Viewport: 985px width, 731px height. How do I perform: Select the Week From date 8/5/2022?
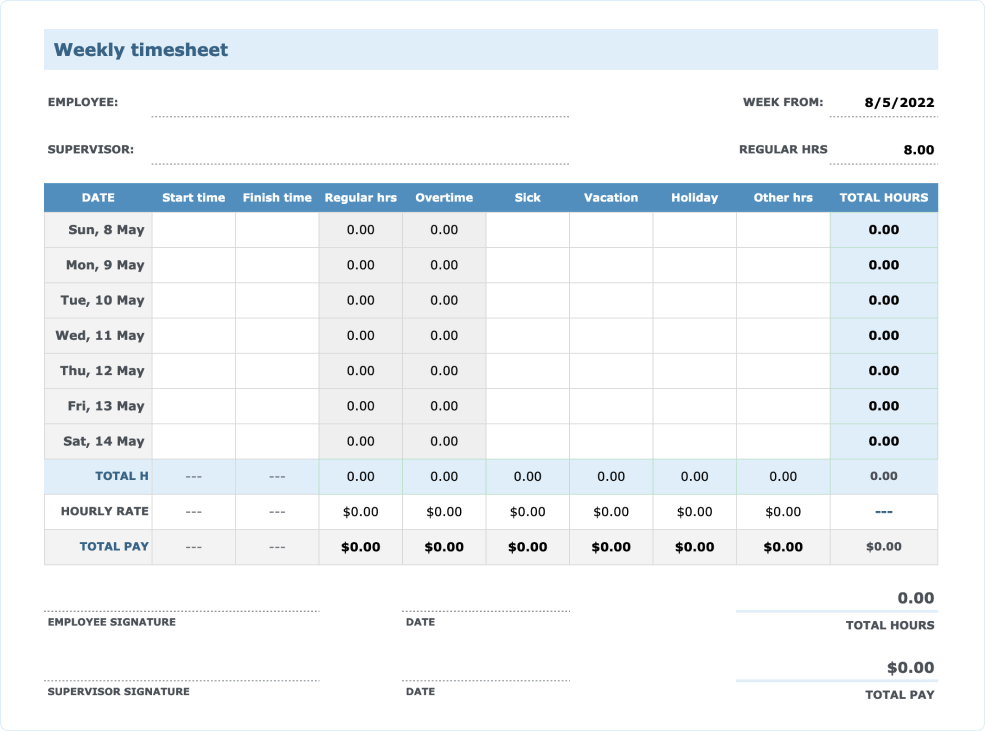[x=898, y=102]
